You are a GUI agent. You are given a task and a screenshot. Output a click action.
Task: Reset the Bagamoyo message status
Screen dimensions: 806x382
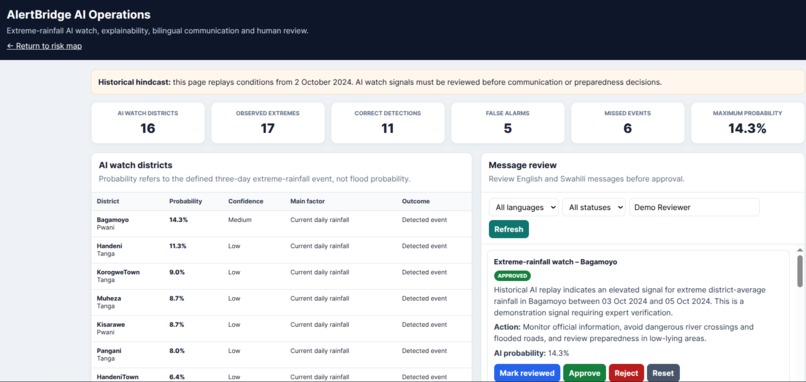[x=663, y=373]
